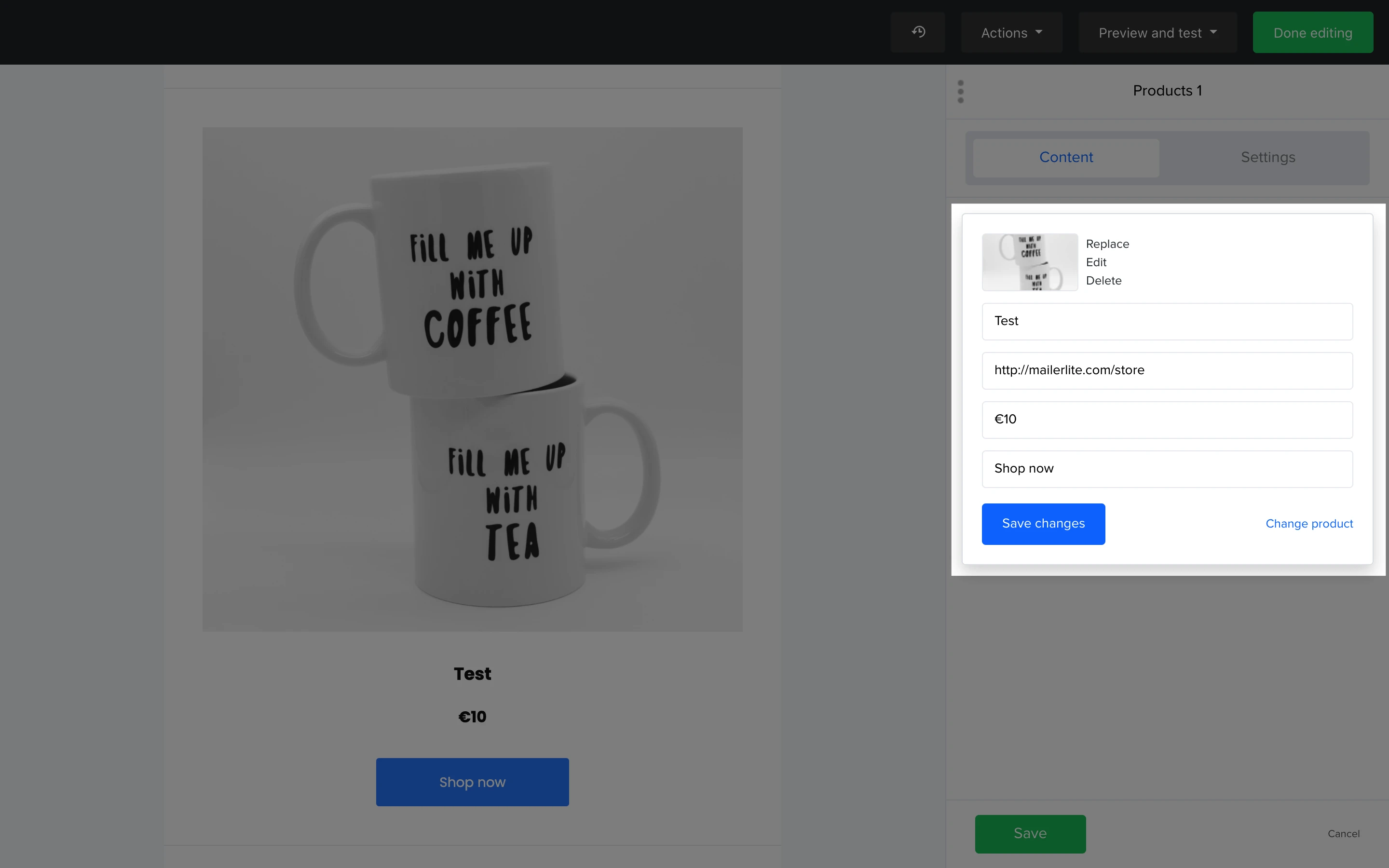This screenshot has height=868, width=1389.
Task: Click the Shop now button text field
Action: pyautogui.click(x=1167, y=469)
